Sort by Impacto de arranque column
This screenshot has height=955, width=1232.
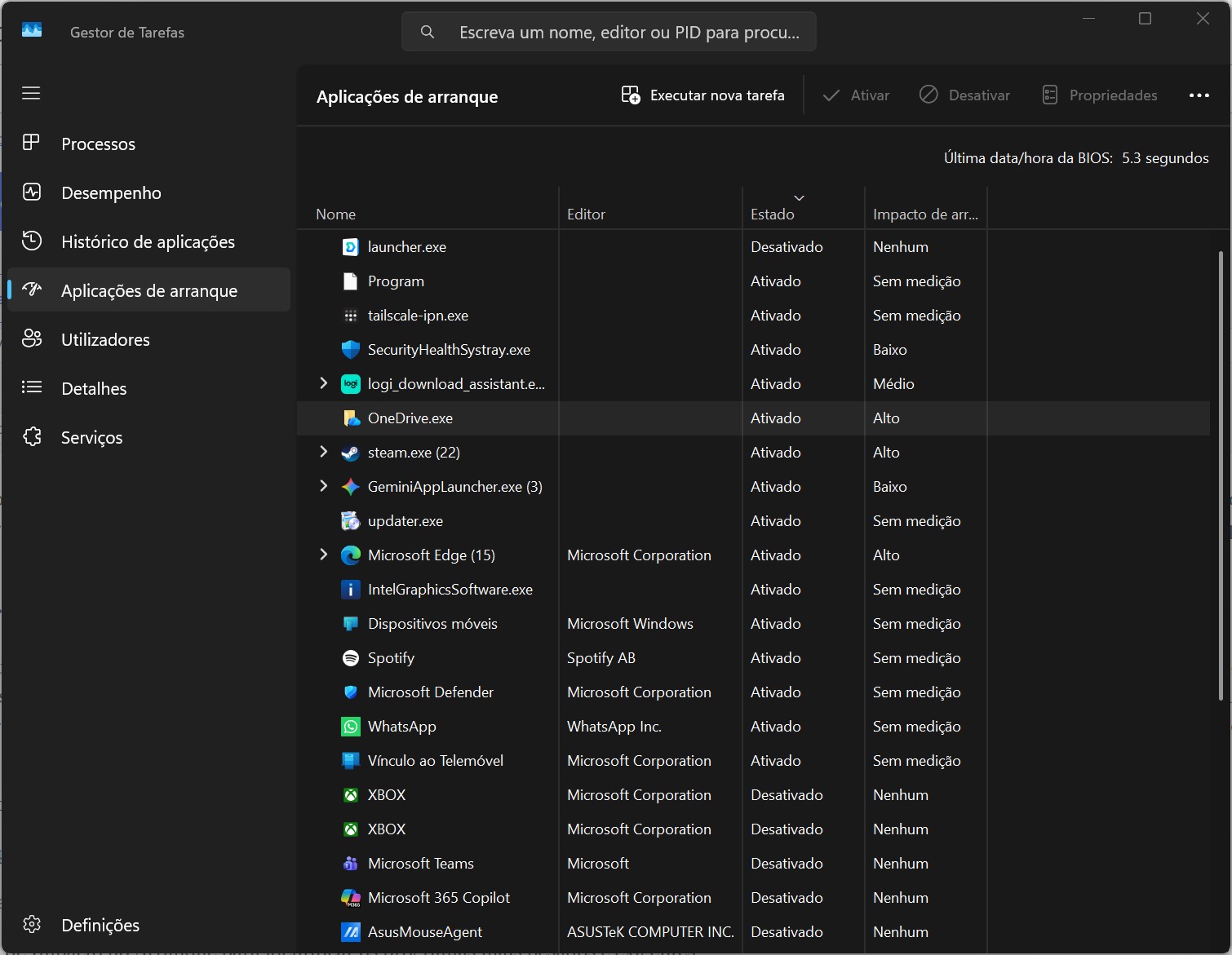click(x=925, y=209)
